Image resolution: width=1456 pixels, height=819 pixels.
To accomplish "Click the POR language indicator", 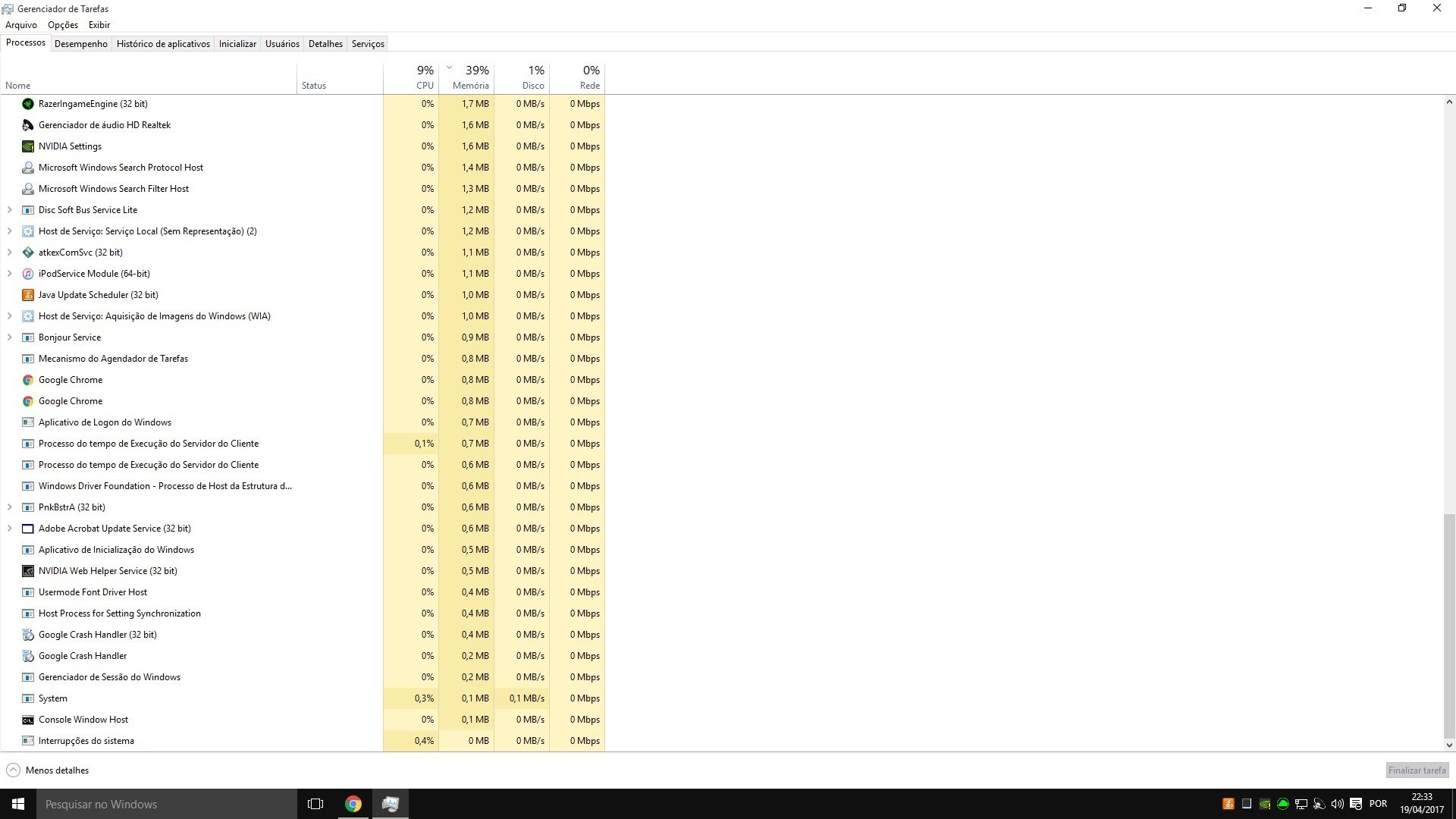I will [1379, 804].
